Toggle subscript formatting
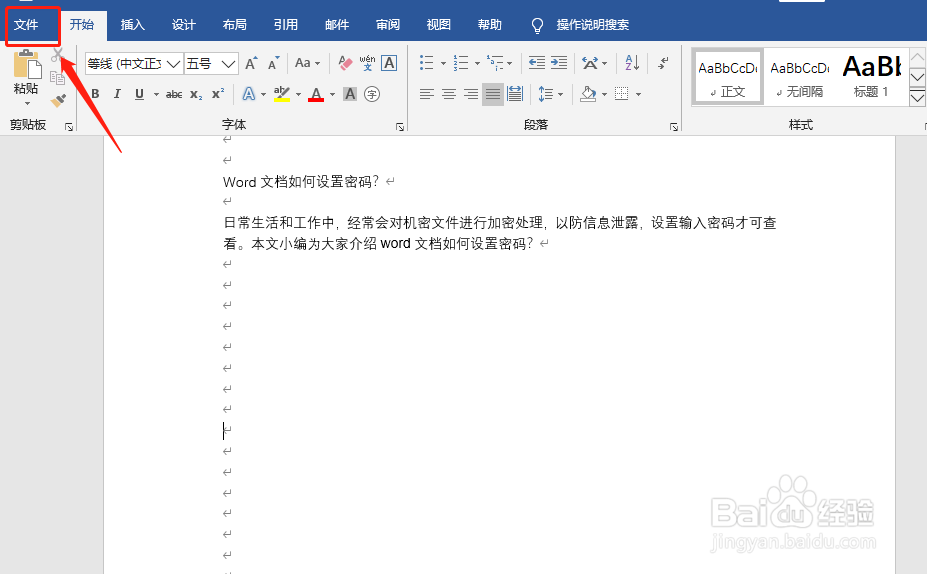927x574 pixels. click(196, 95)
